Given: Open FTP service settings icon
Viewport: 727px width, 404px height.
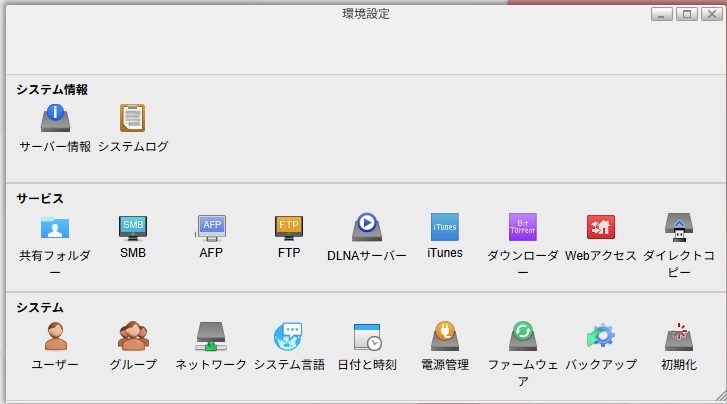Looking at the screenshot, I should [x=289, y=227].
